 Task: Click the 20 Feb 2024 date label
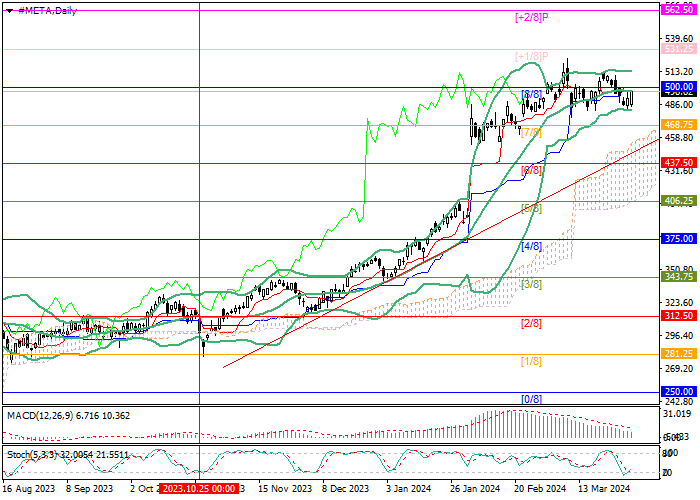pos(540,489)
